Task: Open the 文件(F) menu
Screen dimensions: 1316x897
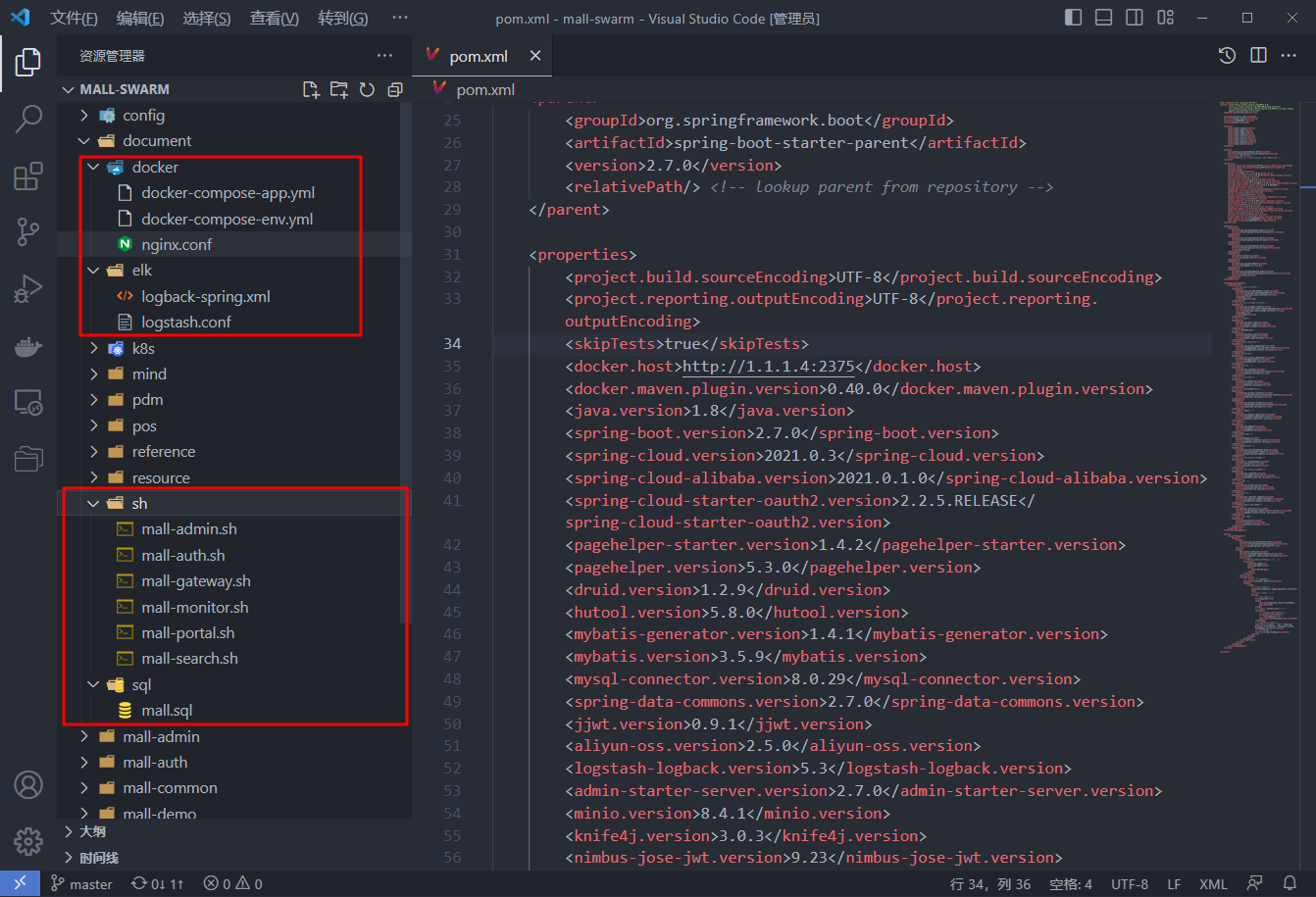Action: [x=74, y=19]
